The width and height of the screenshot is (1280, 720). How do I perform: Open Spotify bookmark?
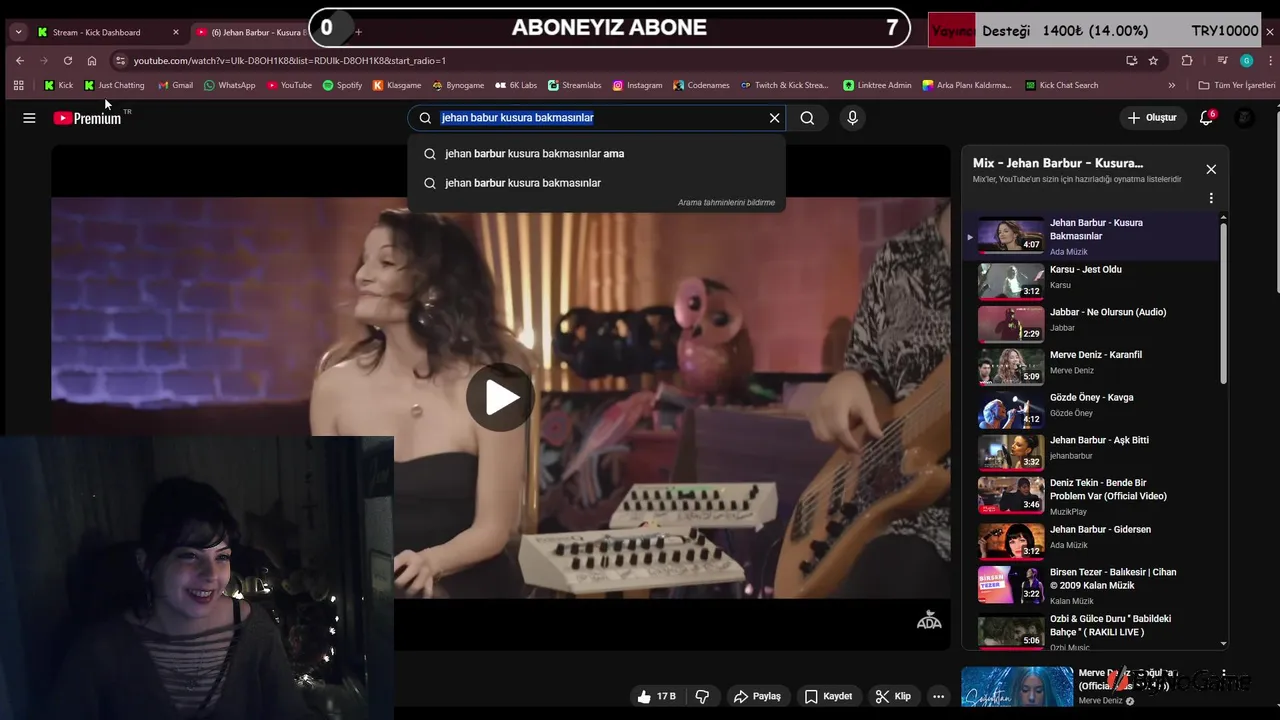click(x=342, y=85)
